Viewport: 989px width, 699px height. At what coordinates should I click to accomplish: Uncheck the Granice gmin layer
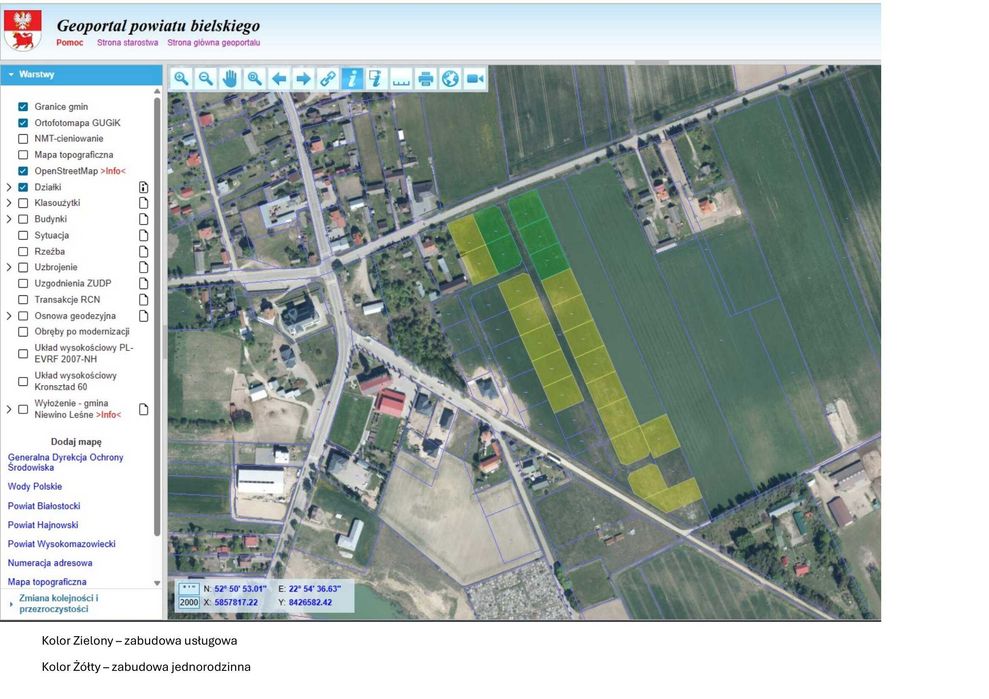pos(23,107)
